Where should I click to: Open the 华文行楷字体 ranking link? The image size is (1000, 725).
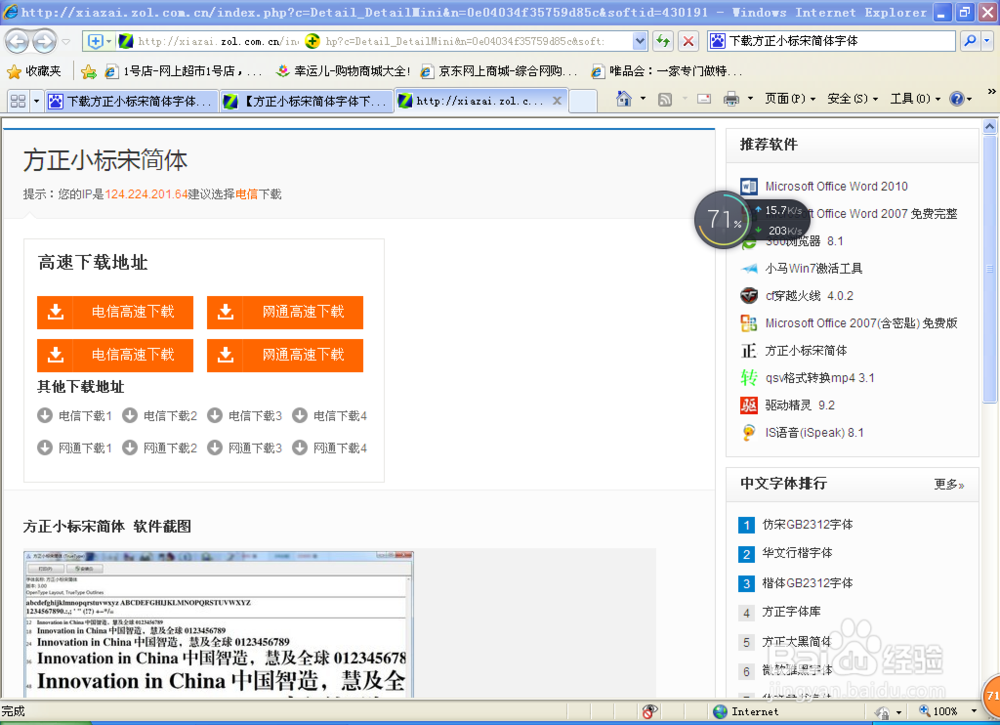coord(797,553)
